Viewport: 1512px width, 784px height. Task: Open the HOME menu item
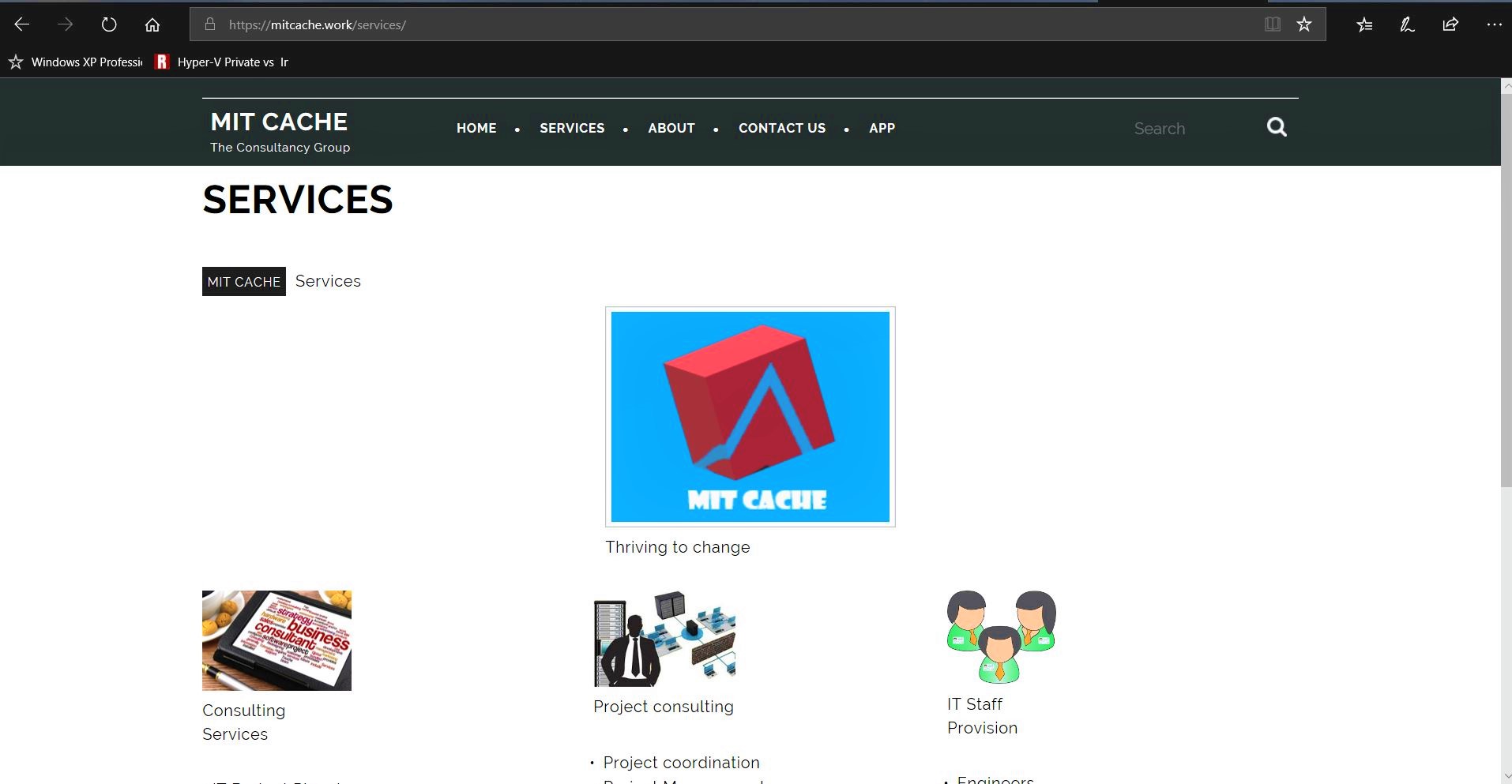point(476,128)
